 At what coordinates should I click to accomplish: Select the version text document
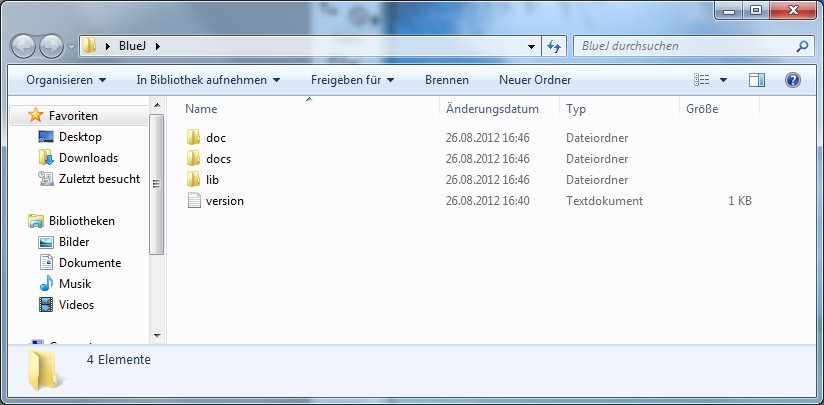pos(224,201)
